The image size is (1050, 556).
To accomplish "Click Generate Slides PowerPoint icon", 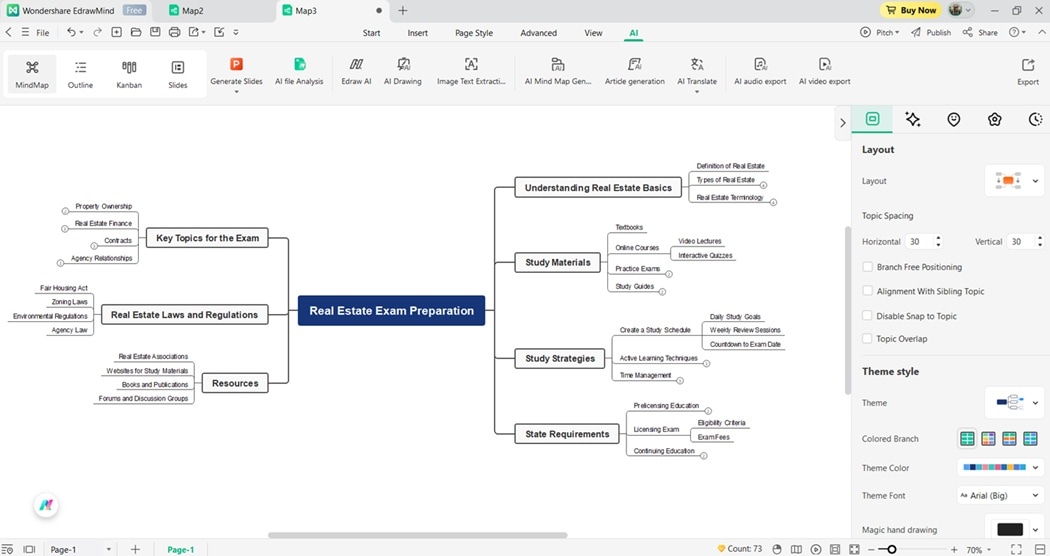I will tap(236, 64).
